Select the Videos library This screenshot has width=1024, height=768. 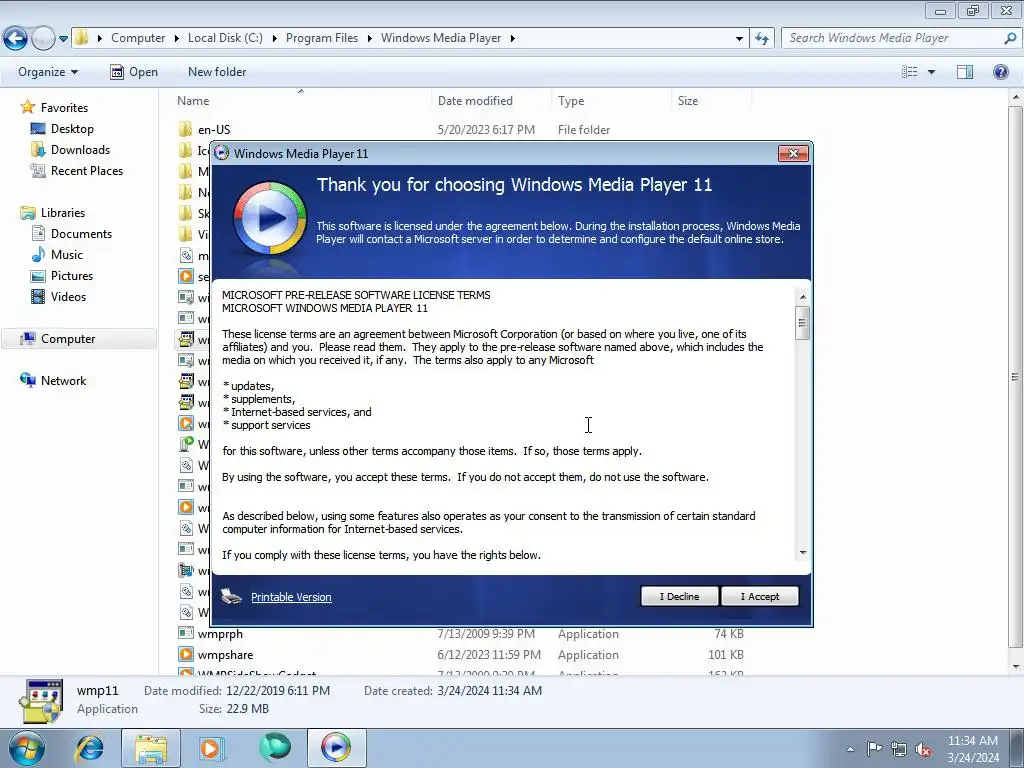(68, 296)
